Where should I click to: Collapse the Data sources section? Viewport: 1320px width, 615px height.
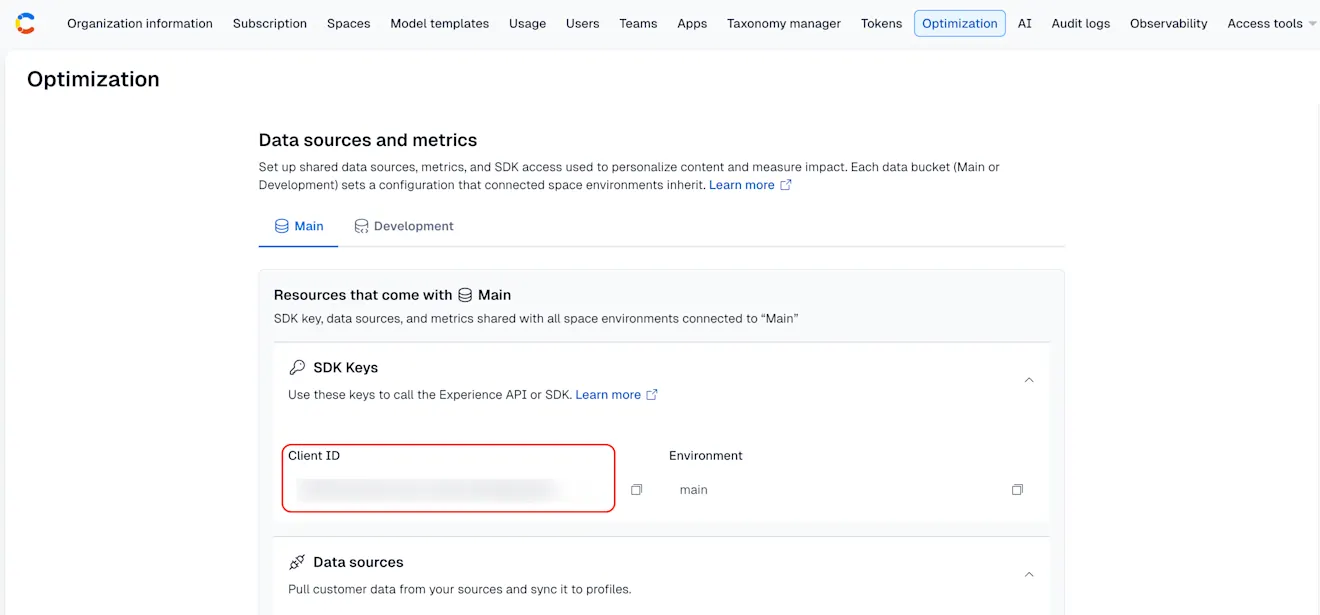click(1029, 574)
